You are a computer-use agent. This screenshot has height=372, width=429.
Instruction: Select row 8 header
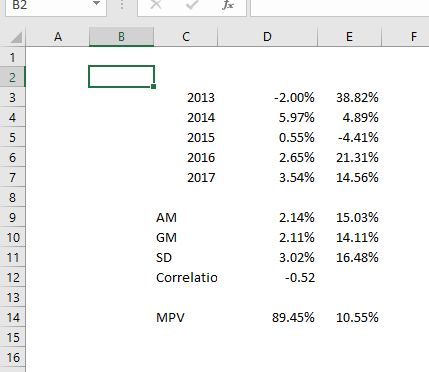[x=13, y=197]
